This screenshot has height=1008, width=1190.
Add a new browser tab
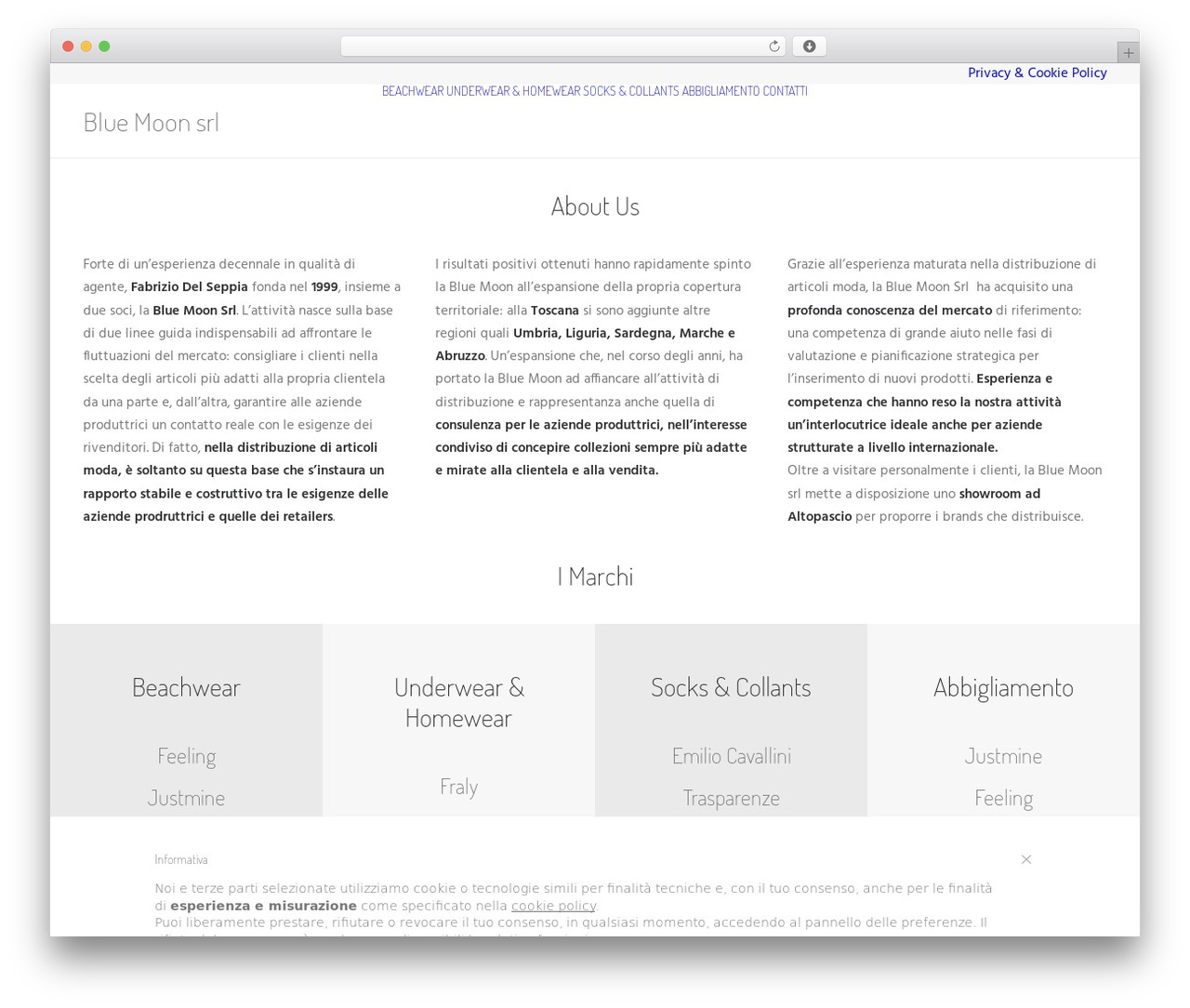[1128, 53]
